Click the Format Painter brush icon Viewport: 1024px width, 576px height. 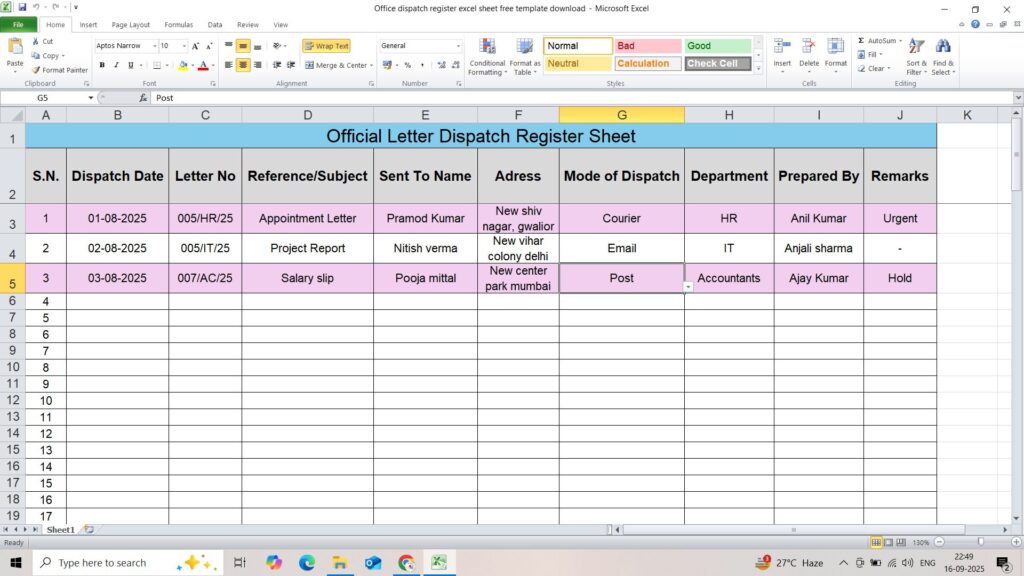click(36, 70)
